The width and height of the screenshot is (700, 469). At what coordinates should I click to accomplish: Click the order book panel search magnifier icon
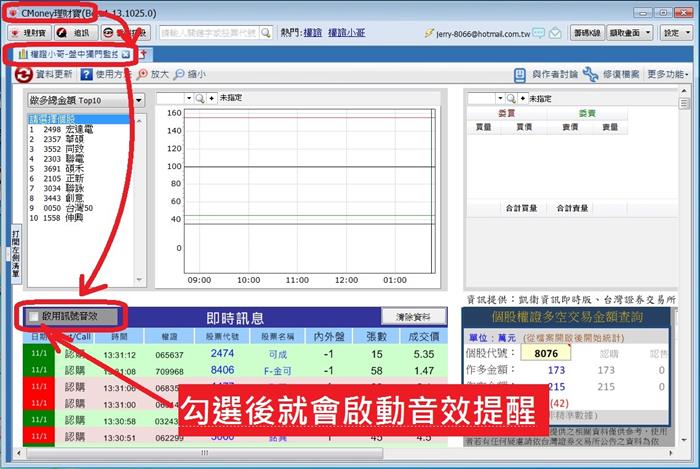[x=511, y=98]
